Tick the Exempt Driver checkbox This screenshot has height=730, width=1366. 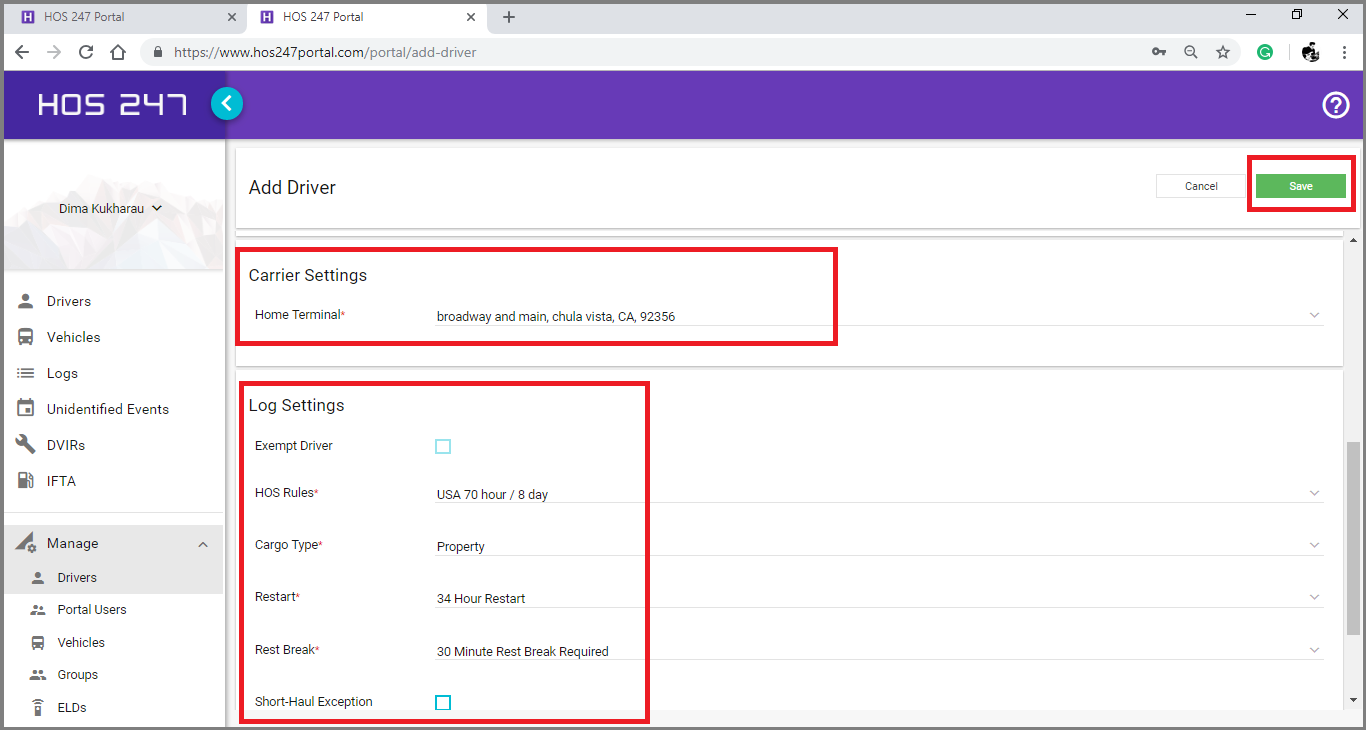443,446
